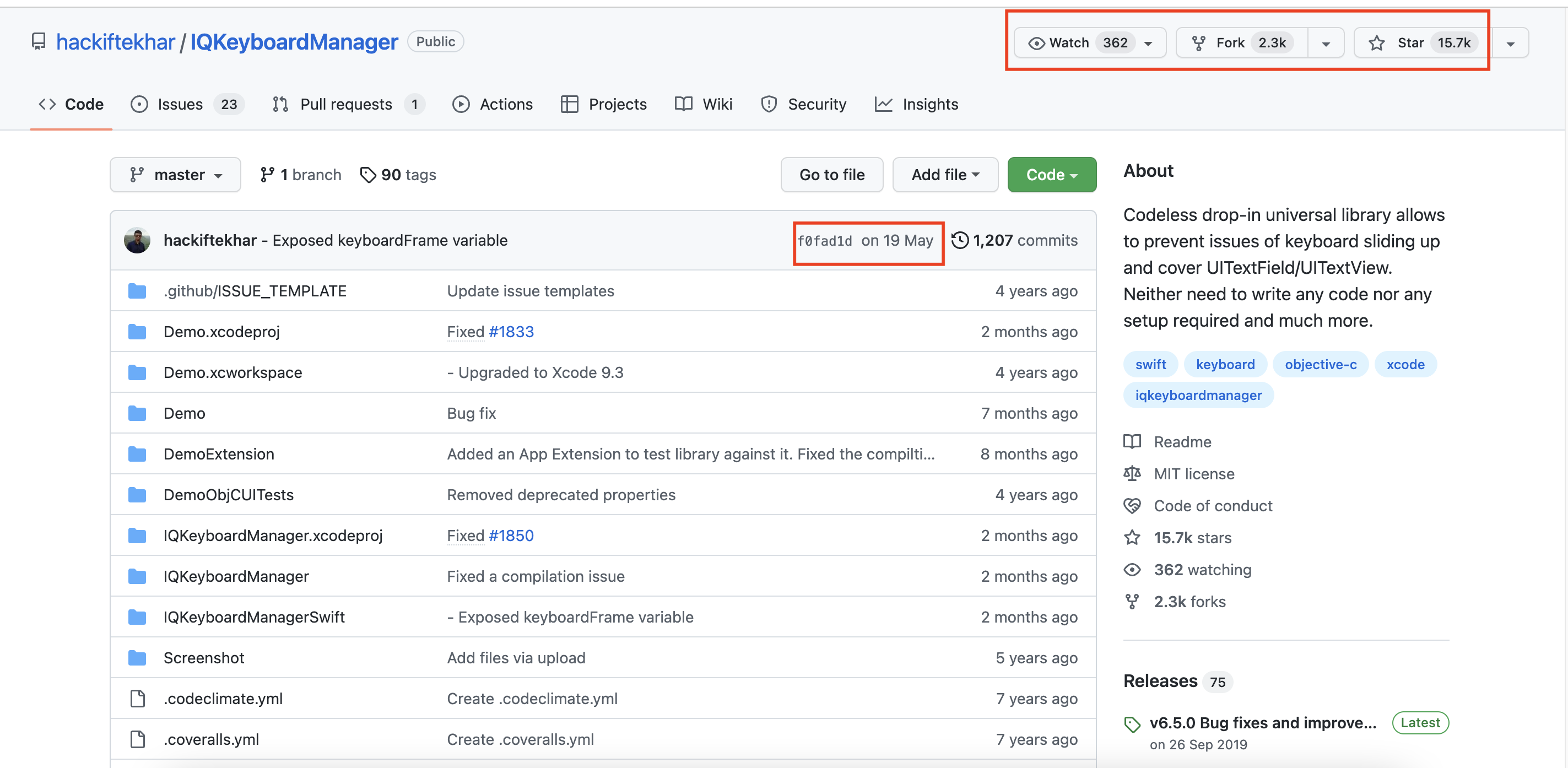Click the MIT license scale icon
The width and height of the screenshot is (1568, 768).
[x=1132, y=473]
